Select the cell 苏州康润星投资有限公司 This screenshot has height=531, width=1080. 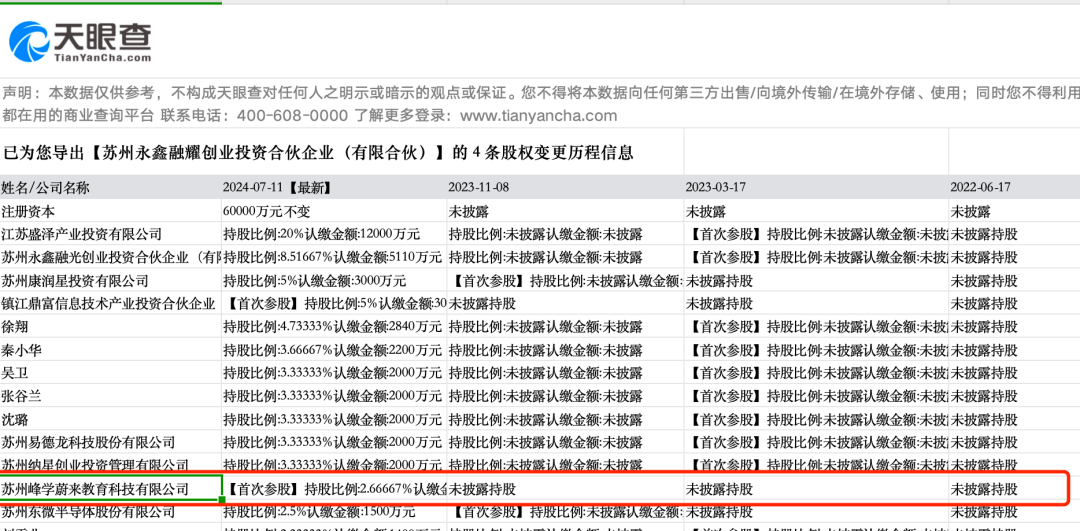tap(111, 280)
